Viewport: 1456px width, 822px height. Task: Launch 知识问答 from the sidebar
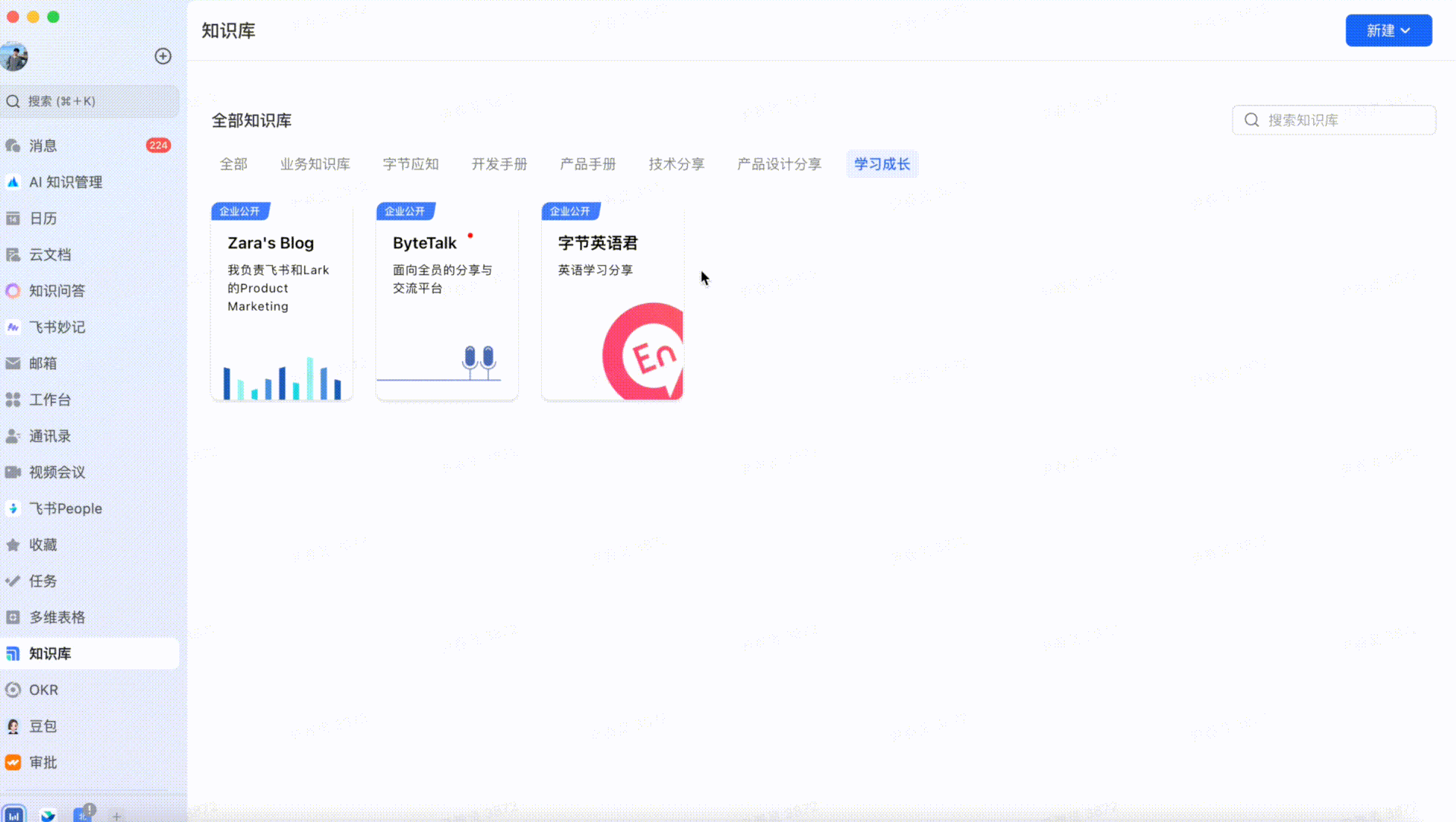(90, 291)
